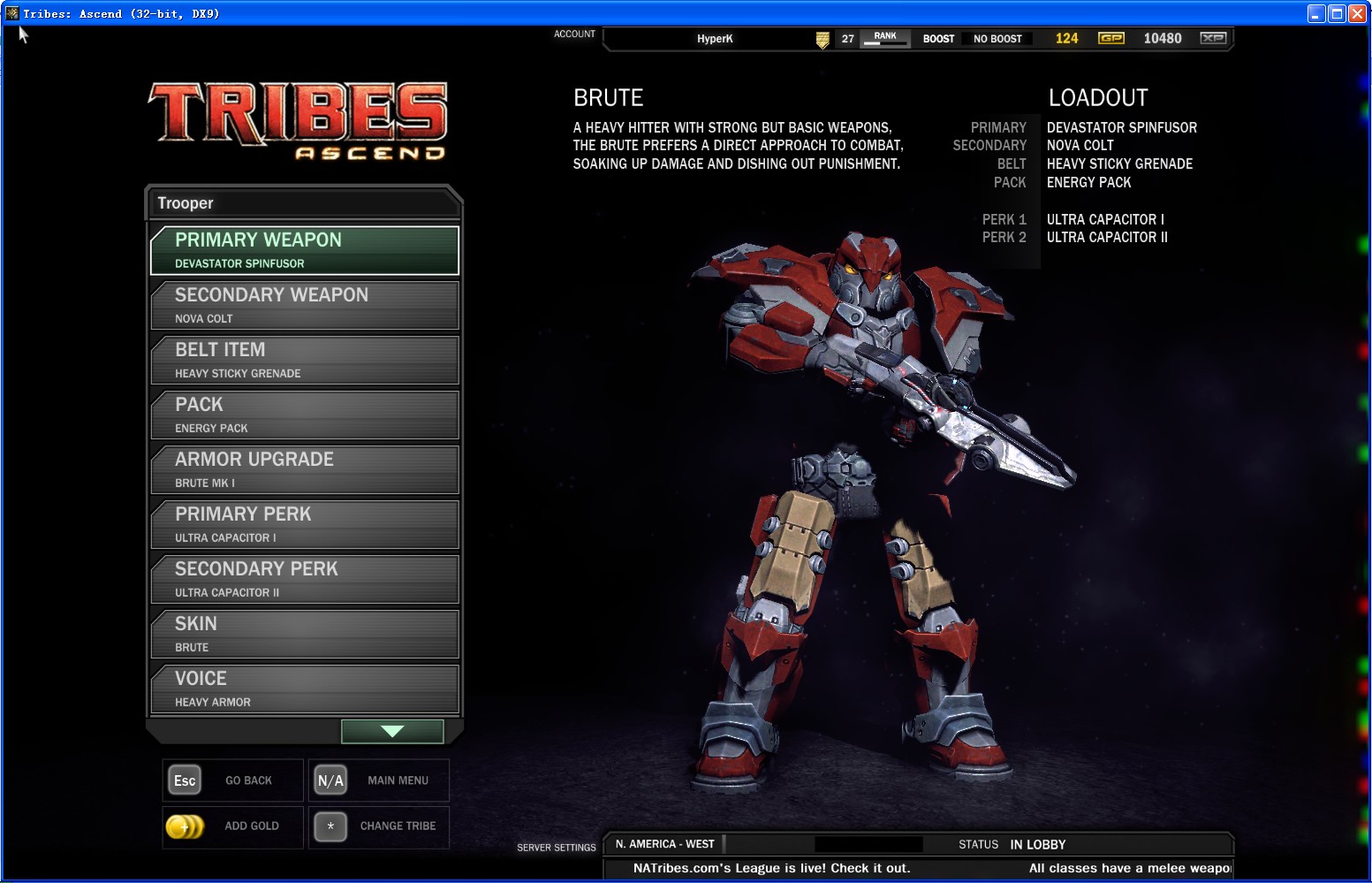Open the Secondary Perk slot
1372x883 pixels.
(305, 579)
